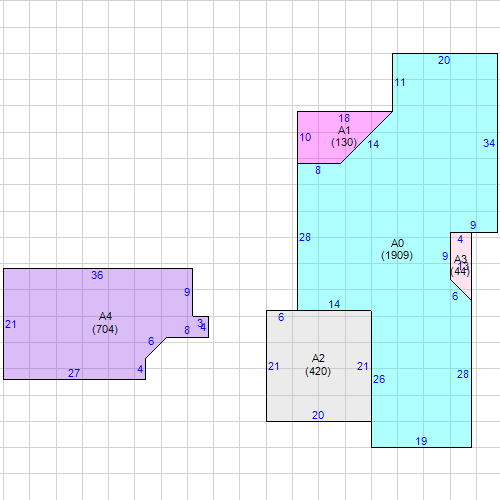This screenshot has width=500, height=500.
Task: Select the 9 dimension inside purple A4
Action: pos(187,292)
